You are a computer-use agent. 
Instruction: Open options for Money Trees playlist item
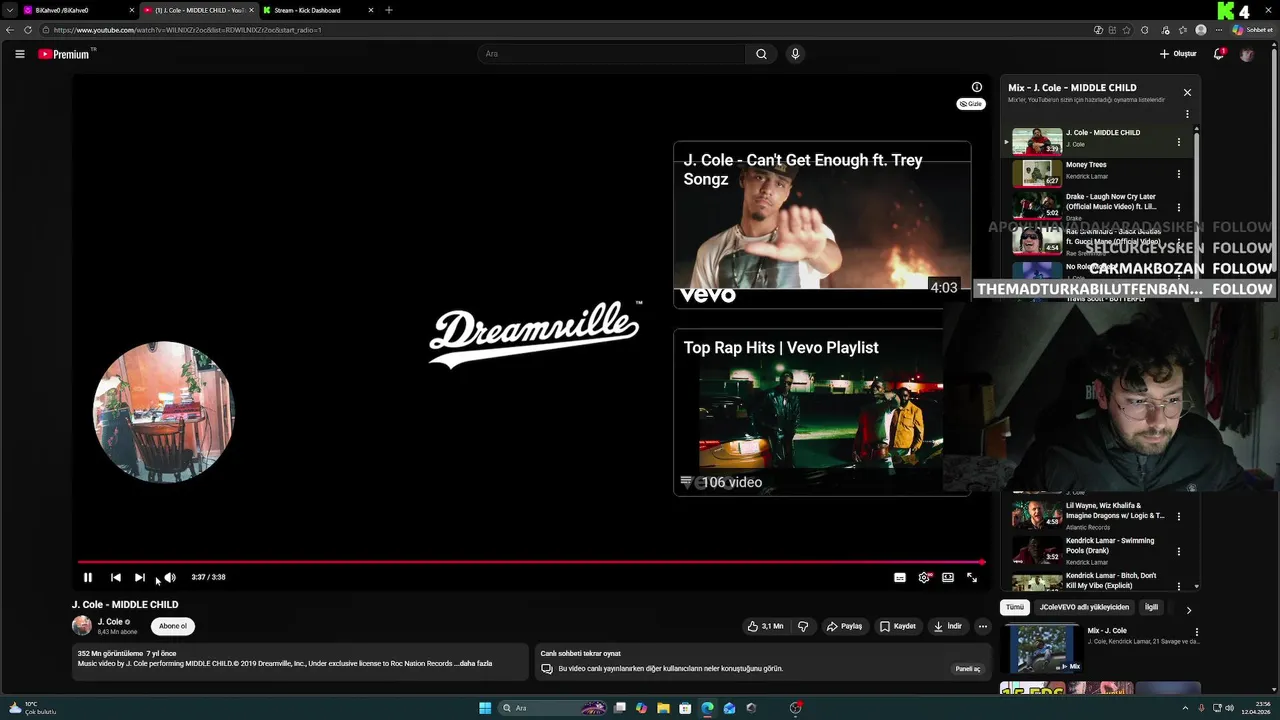point(1179,174)
